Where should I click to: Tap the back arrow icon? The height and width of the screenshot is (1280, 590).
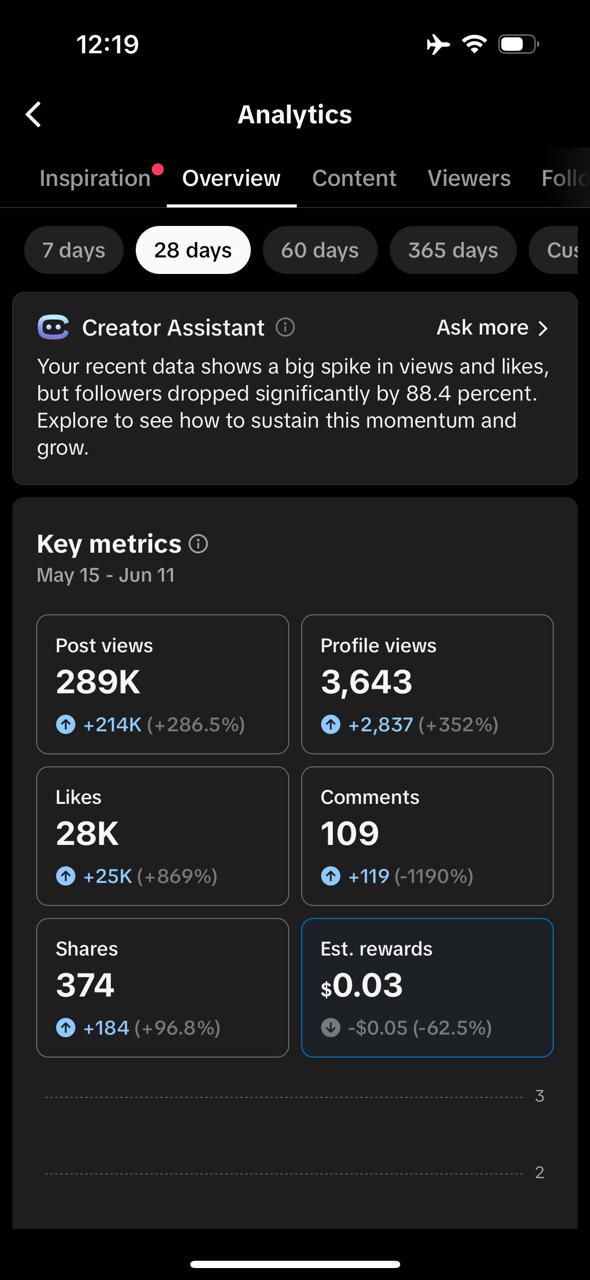[x=33, y=114]
